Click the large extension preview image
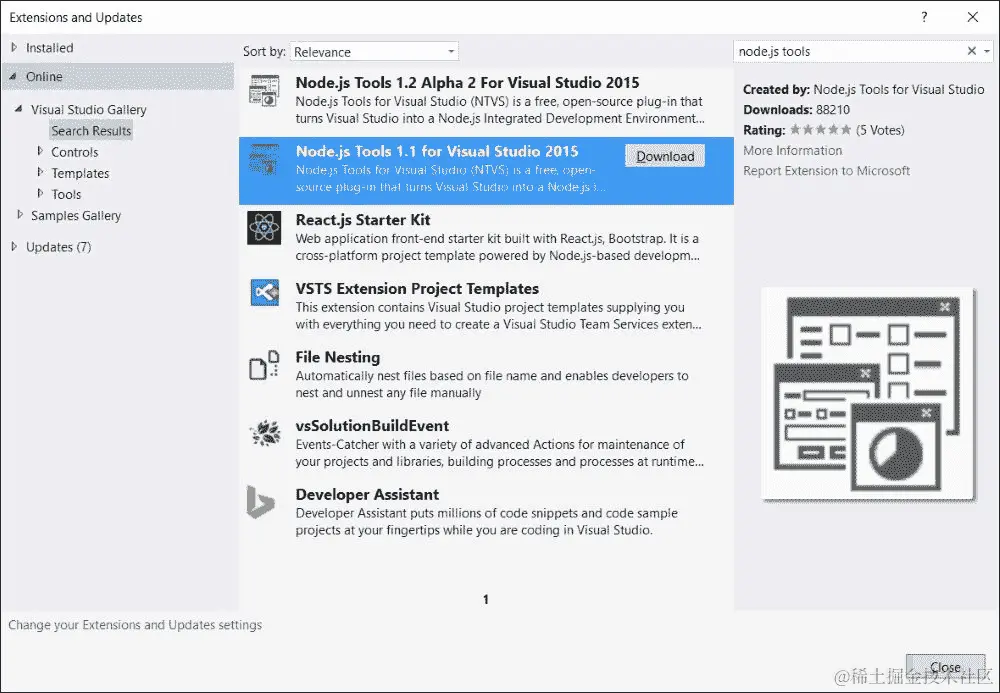1000x693 pixels. pyautogui.click(x=868, y=395)
